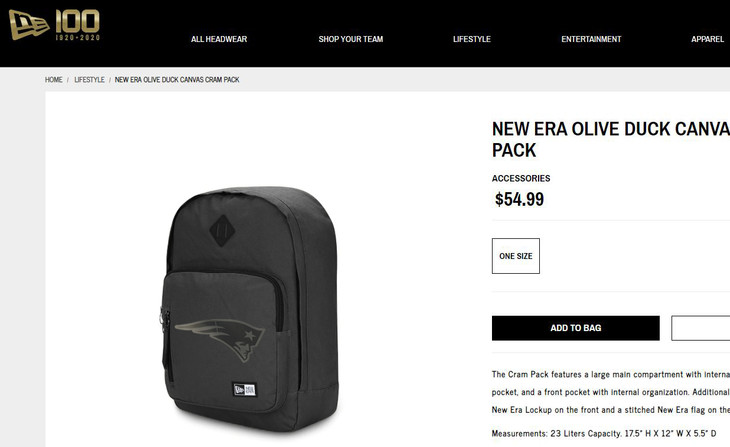Click the diamond patch on the backpack

click(x=222, y=231)
